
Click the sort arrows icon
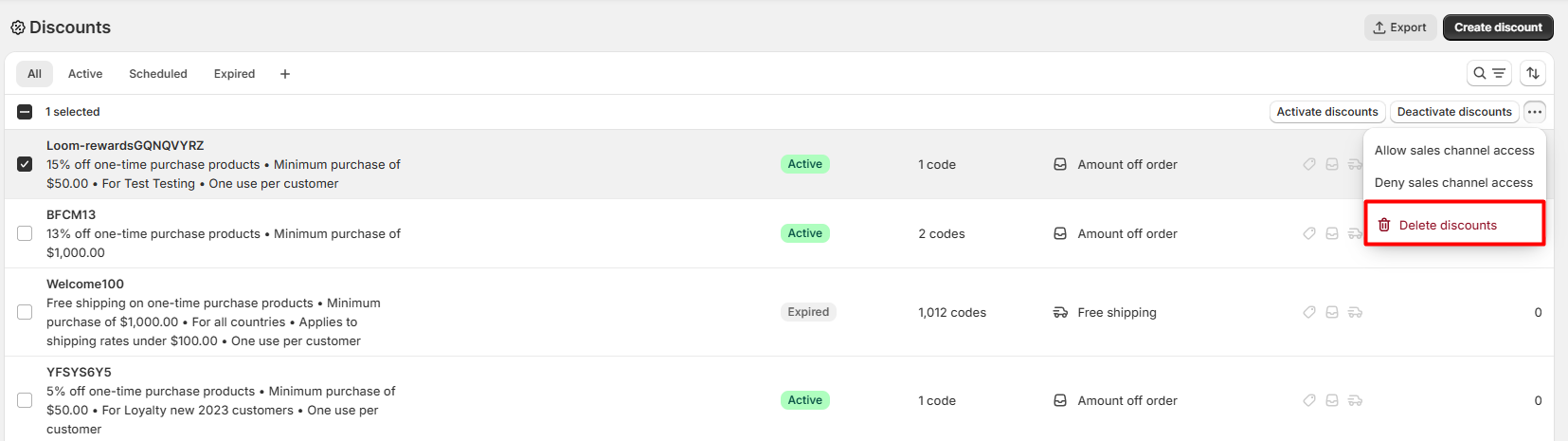tap(1533, 73)
